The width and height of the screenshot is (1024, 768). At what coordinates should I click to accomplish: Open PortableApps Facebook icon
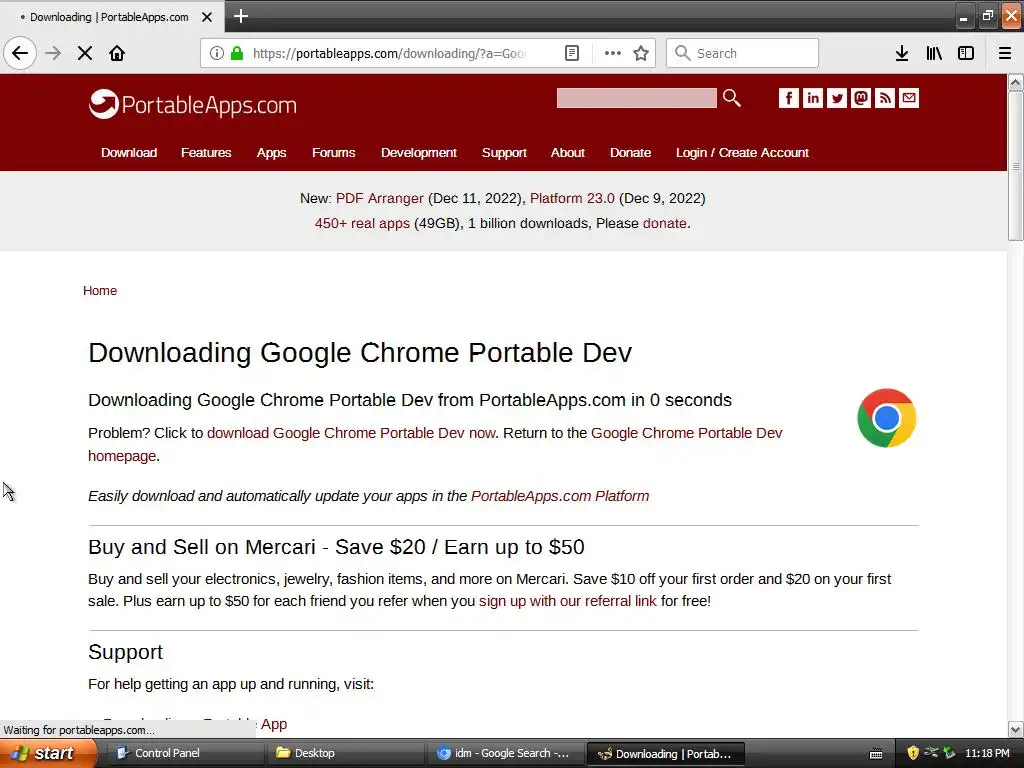[x=788, y=98]
